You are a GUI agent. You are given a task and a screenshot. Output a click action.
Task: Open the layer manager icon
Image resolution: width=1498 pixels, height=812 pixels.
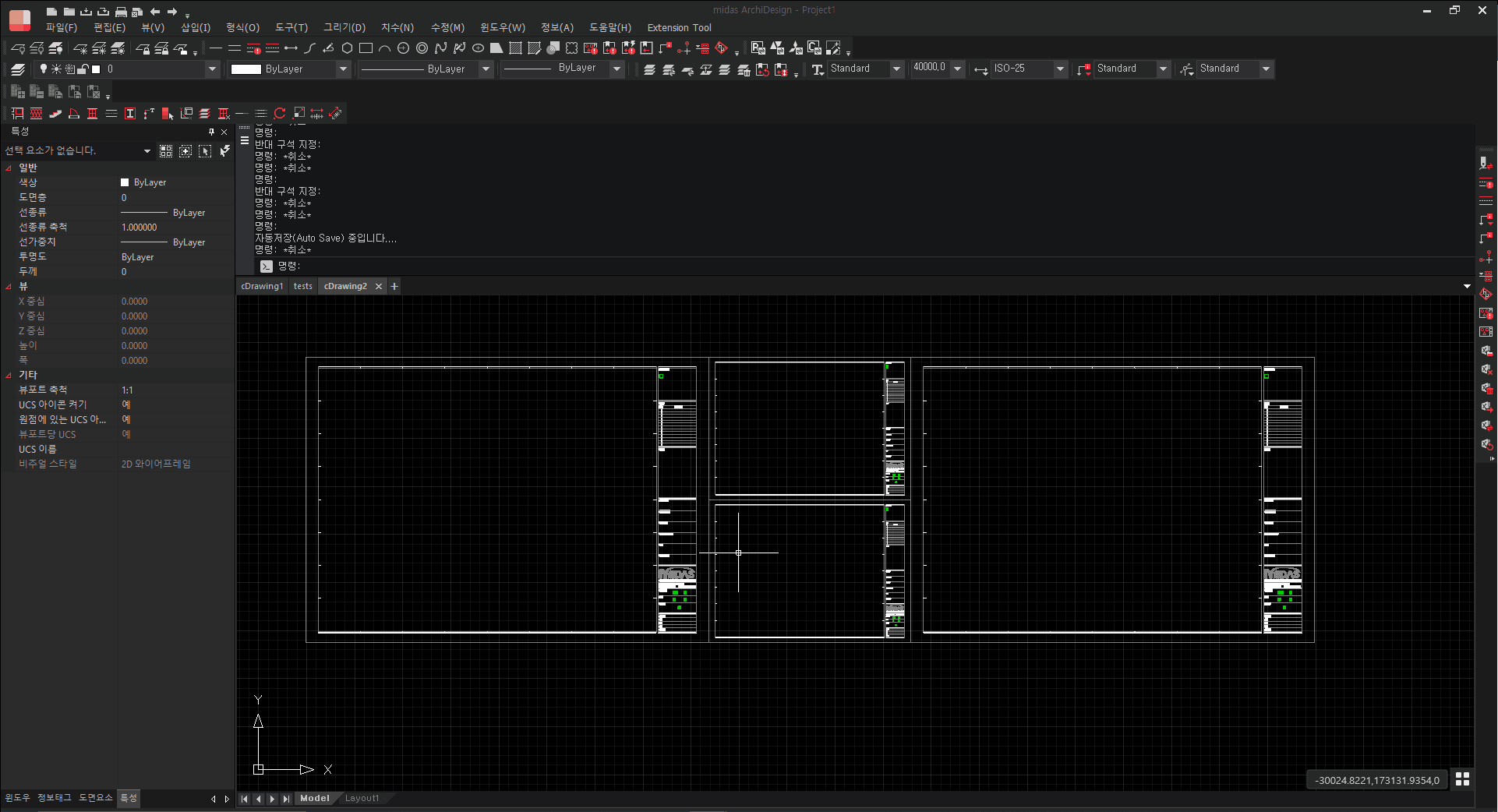pyautogui.click(x=18, y=69)
